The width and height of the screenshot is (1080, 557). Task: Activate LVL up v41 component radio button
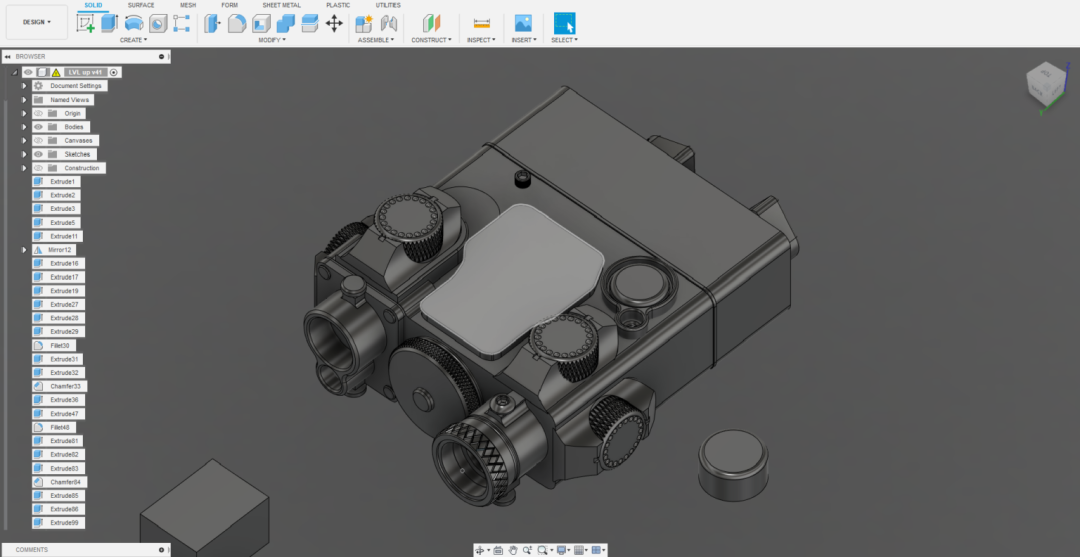114,72
